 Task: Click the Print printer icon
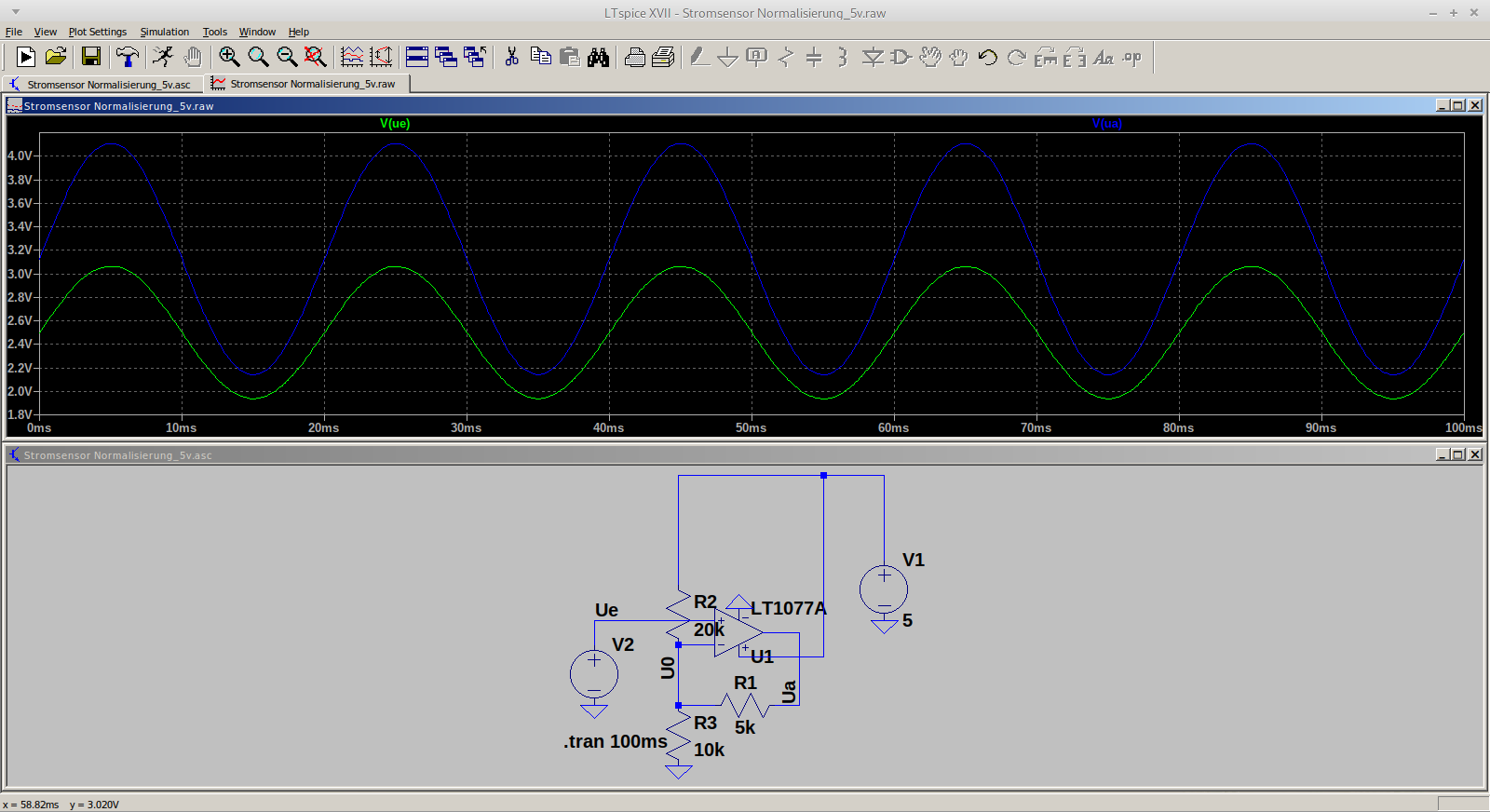click(x=634, y=58)
